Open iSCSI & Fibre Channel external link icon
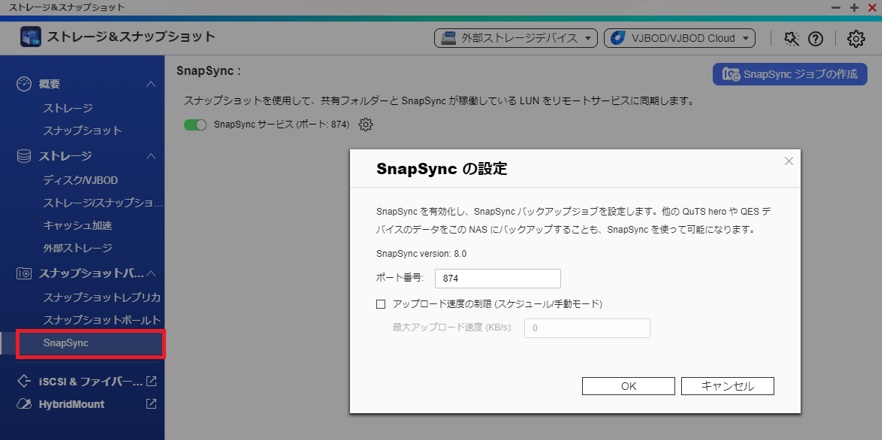The height and width of the screenshot is (440, 882). coord(151,381)
